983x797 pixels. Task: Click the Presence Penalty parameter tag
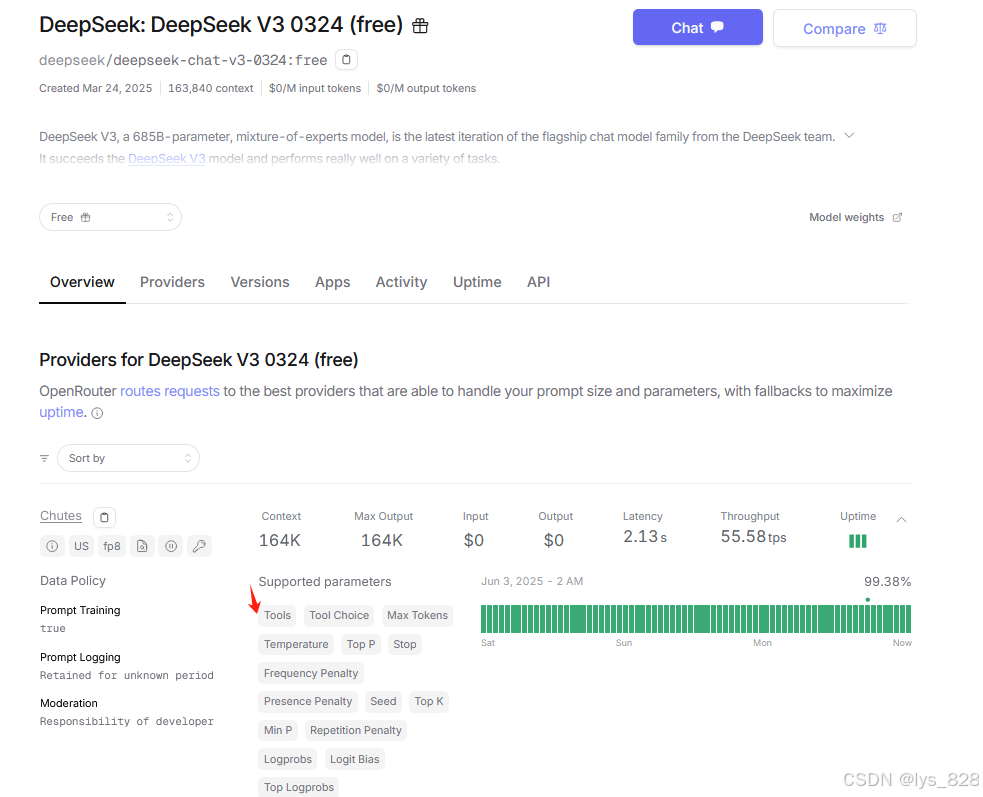pyautogui.click(x=308, y=701)
